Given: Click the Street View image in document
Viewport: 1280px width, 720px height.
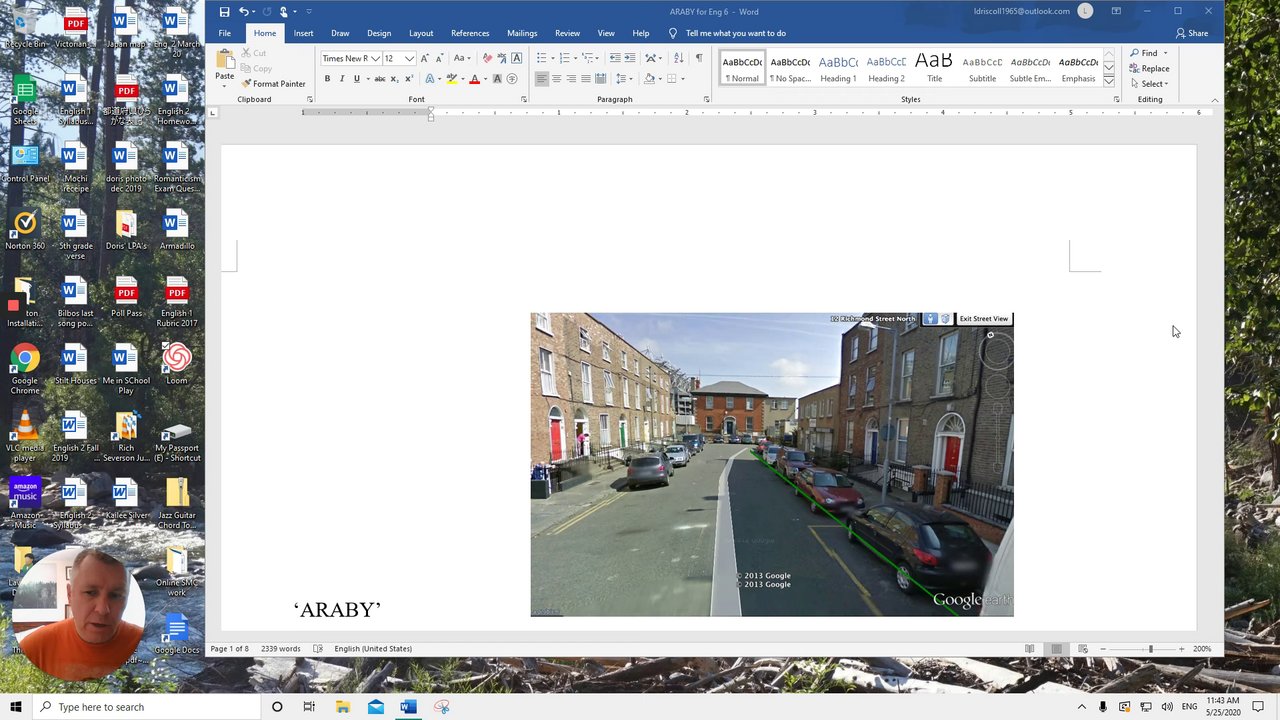Looking at the screenshot, I should pos(771,465).
